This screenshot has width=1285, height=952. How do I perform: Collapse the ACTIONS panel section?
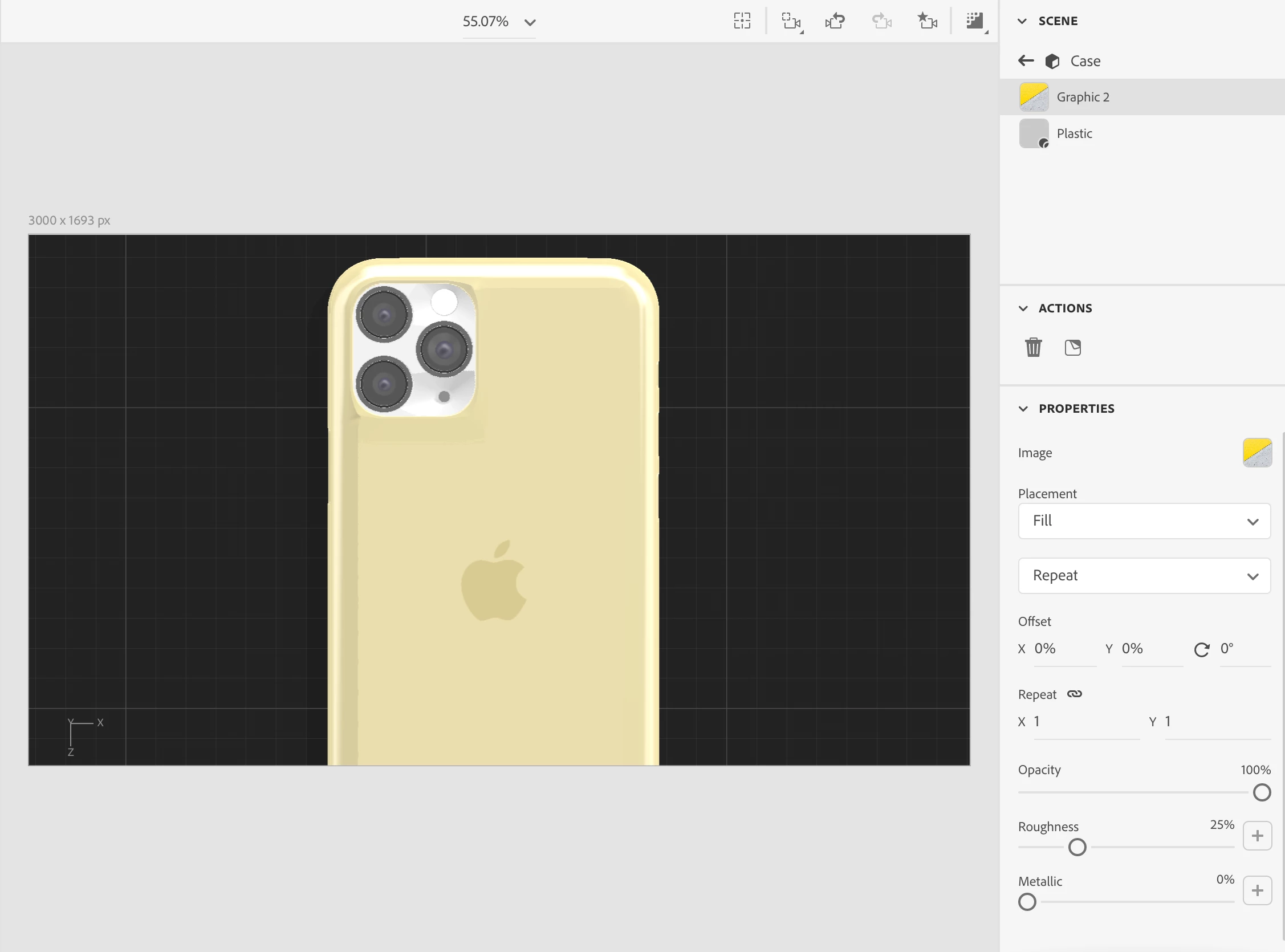[x=1023, y=308]
